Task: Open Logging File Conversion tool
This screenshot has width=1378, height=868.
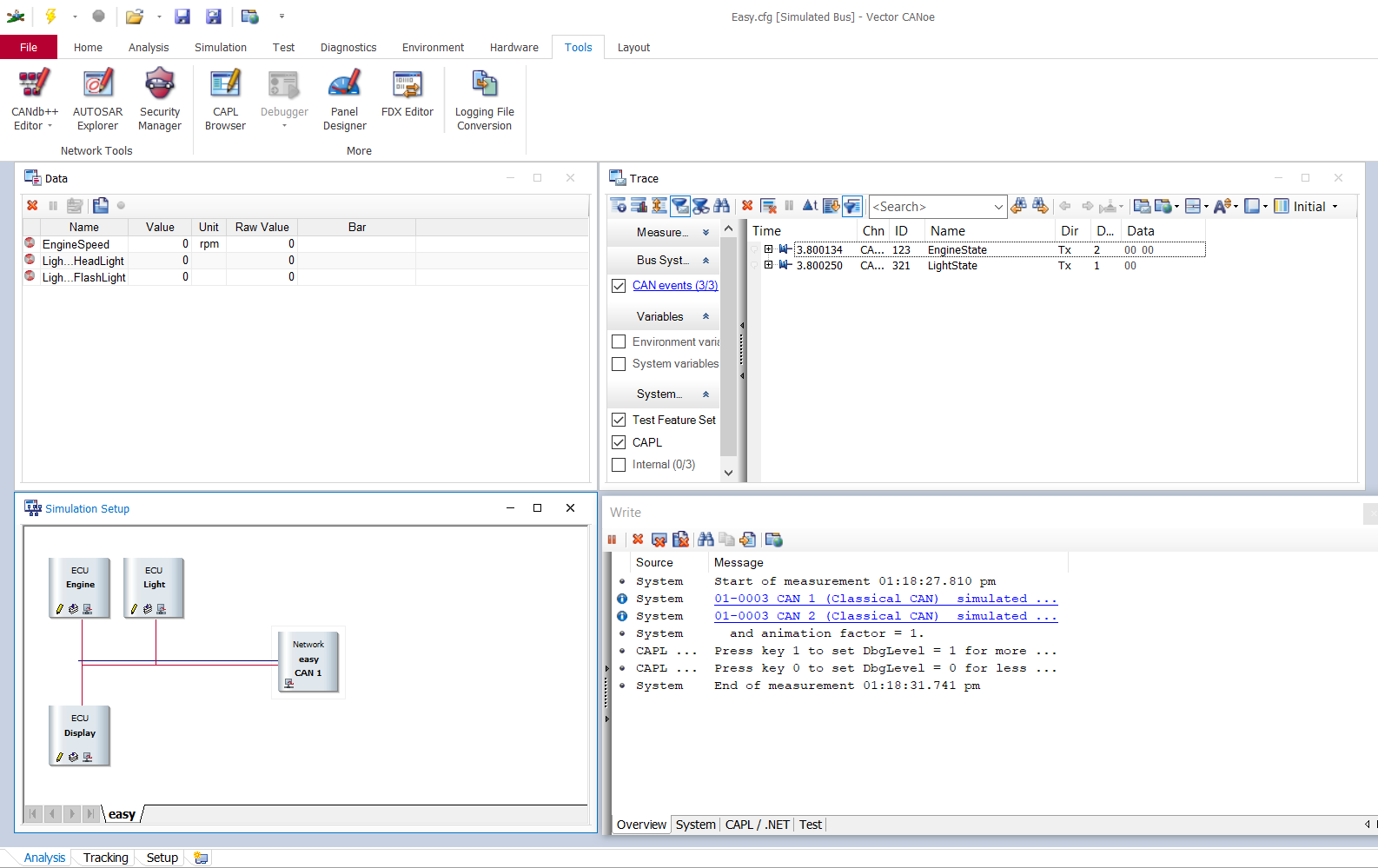Action: (485, 98)
